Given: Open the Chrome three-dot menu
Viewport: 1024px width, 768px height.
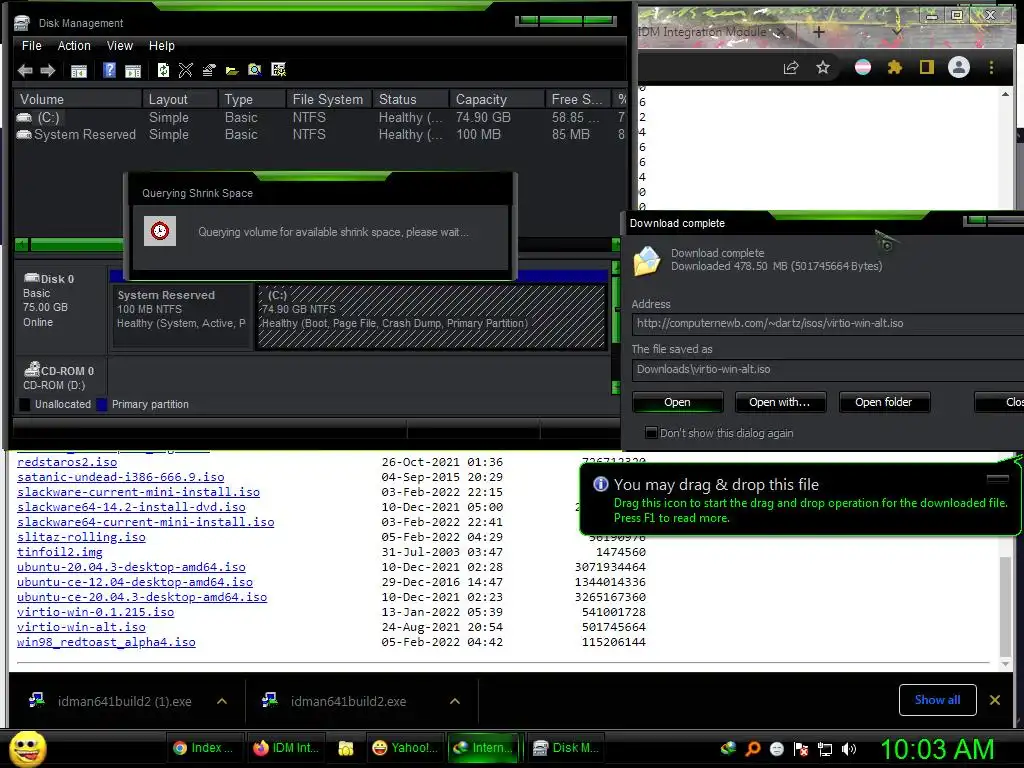Looking at the screenshot, I should tap(991, 67).
